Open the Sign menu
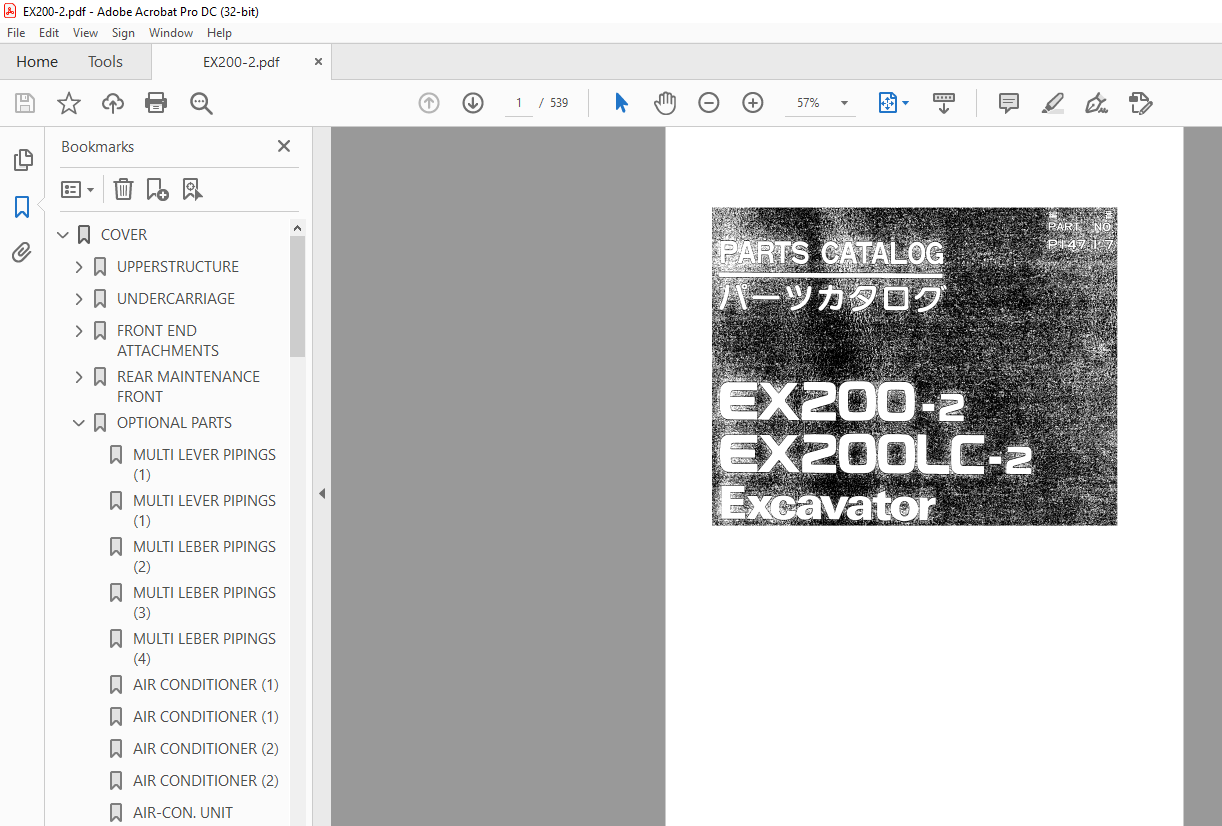The width and height of the screenshot is (1222, 826). 123,33
